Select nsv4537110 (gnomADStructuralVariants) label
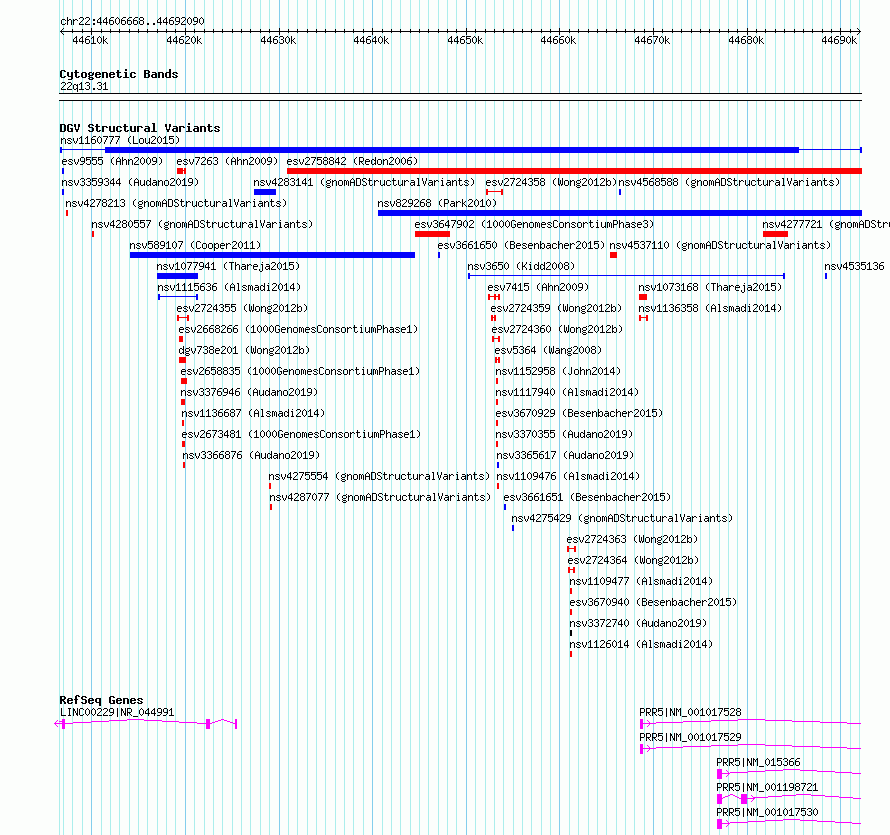 720,245
